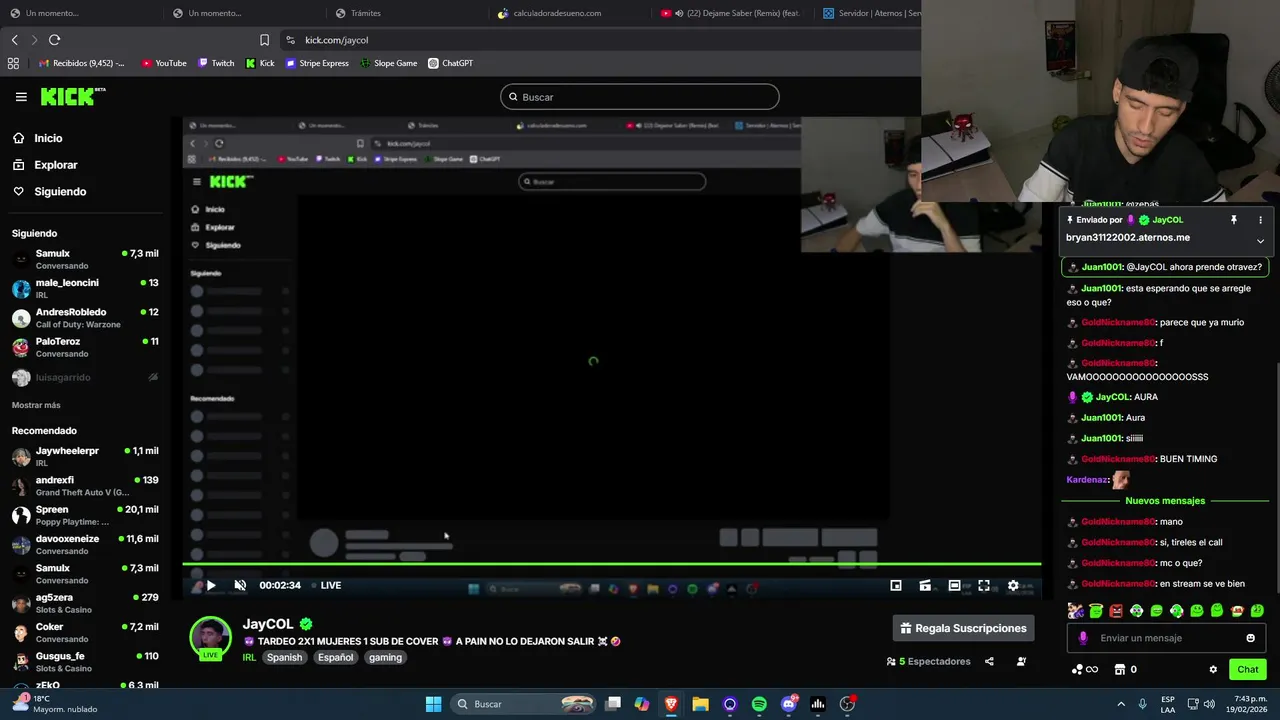1280x720 pixels.
Task: Open chat settings gear
Action: [x=1213, y=669]
